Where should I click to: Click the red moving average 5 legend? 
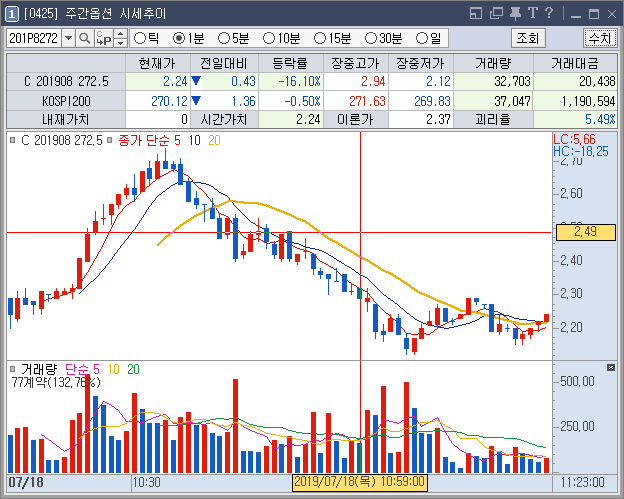[x=149, y=140]
